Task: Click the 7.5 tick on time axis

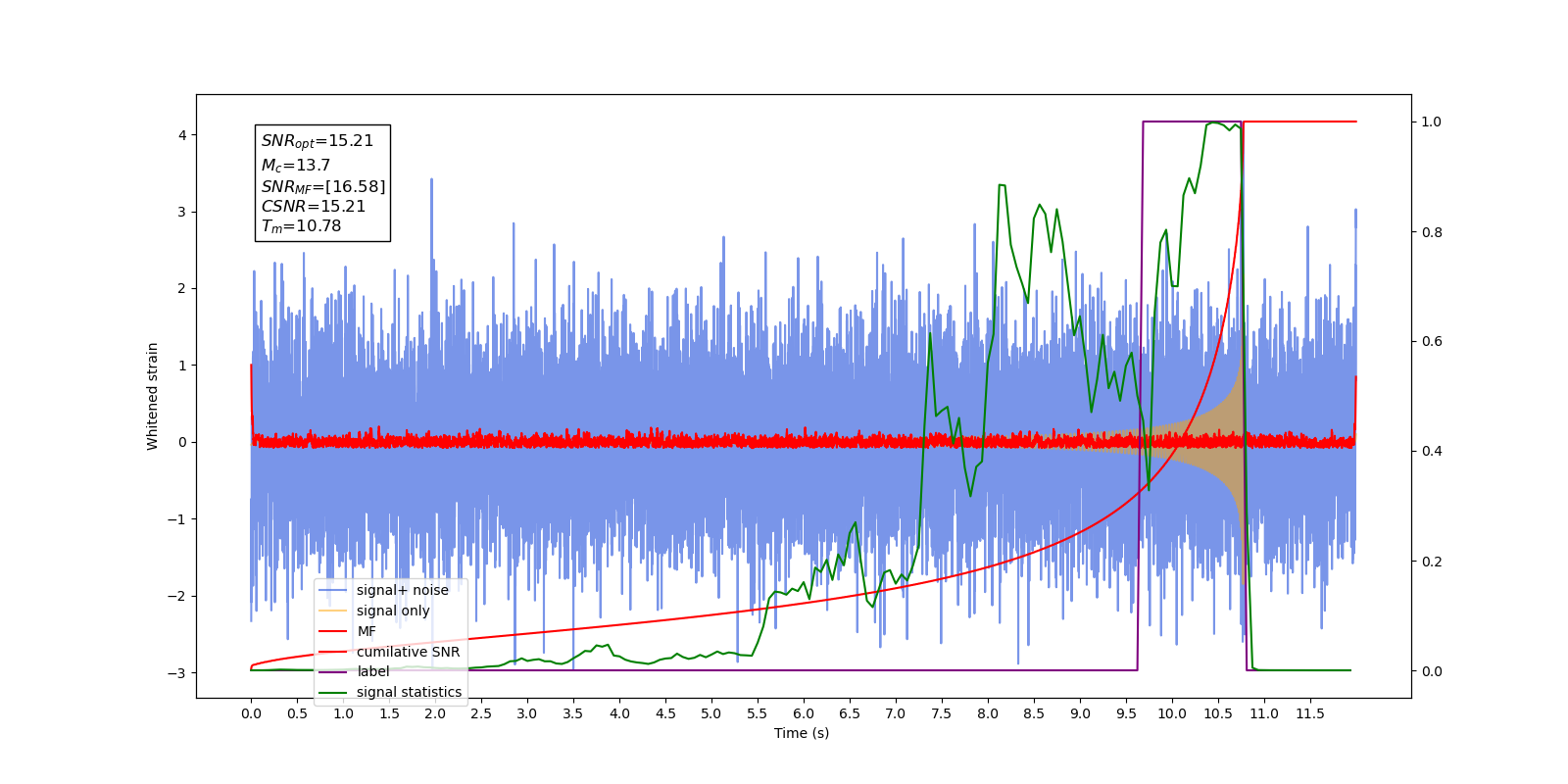Action: point(942,713)
